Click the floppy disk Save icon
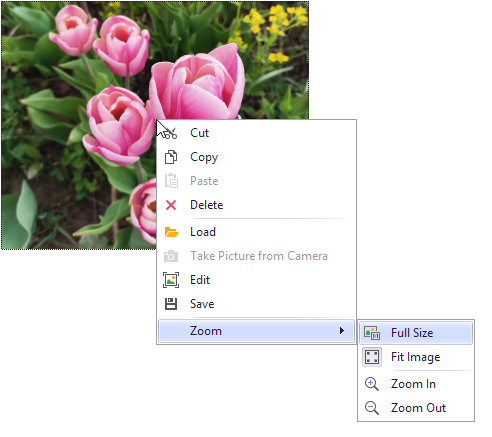The width and height of the screenshot is (492, 437). 171,304
